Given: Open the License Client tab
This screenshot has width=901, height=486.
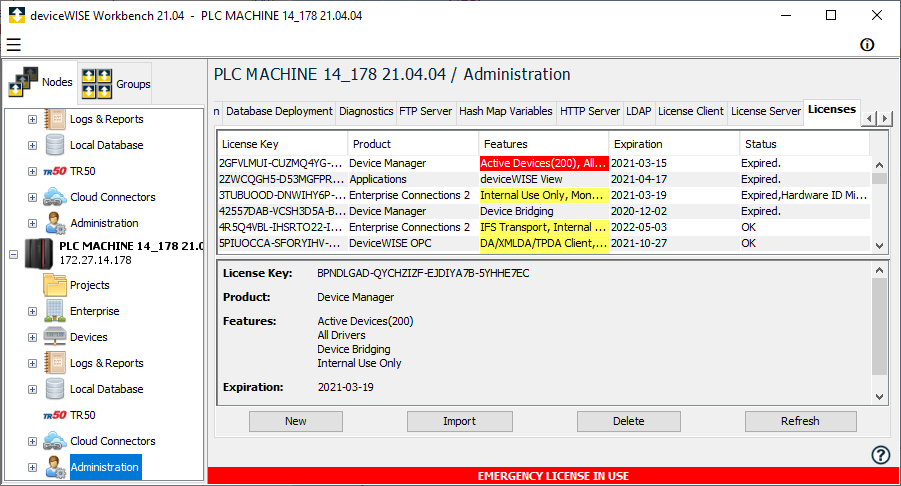Looking at the screenshot, I should (691, 111).
